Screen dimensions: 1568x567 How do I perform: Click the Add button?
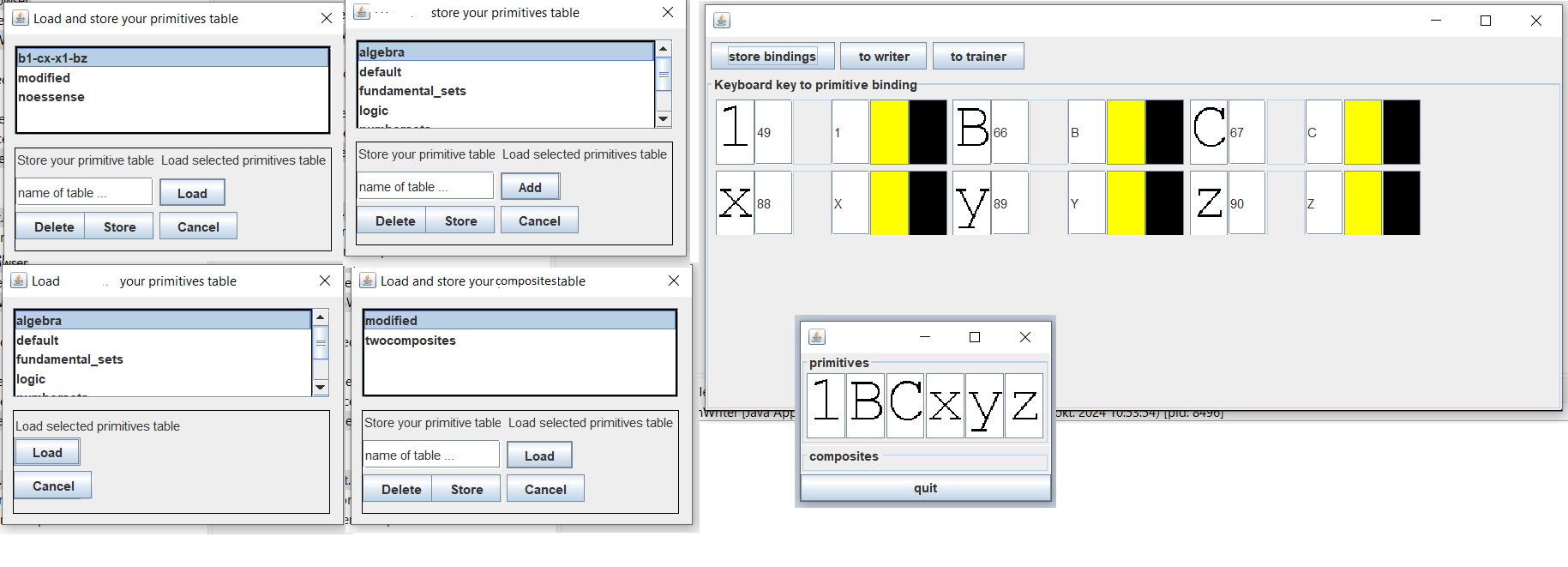530,187
